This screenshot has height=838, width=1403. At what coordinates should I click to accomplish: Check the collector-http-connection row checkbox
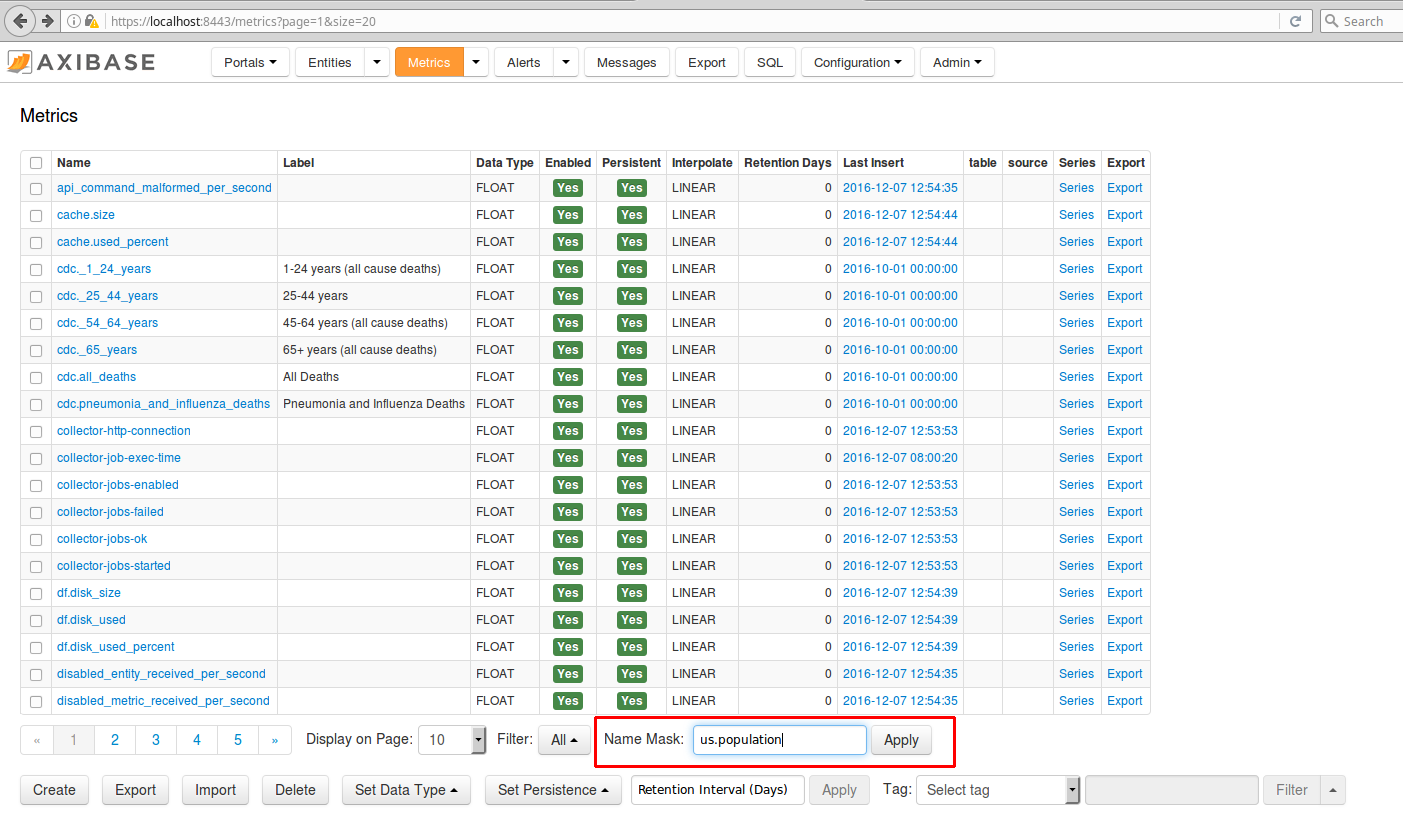36,431
